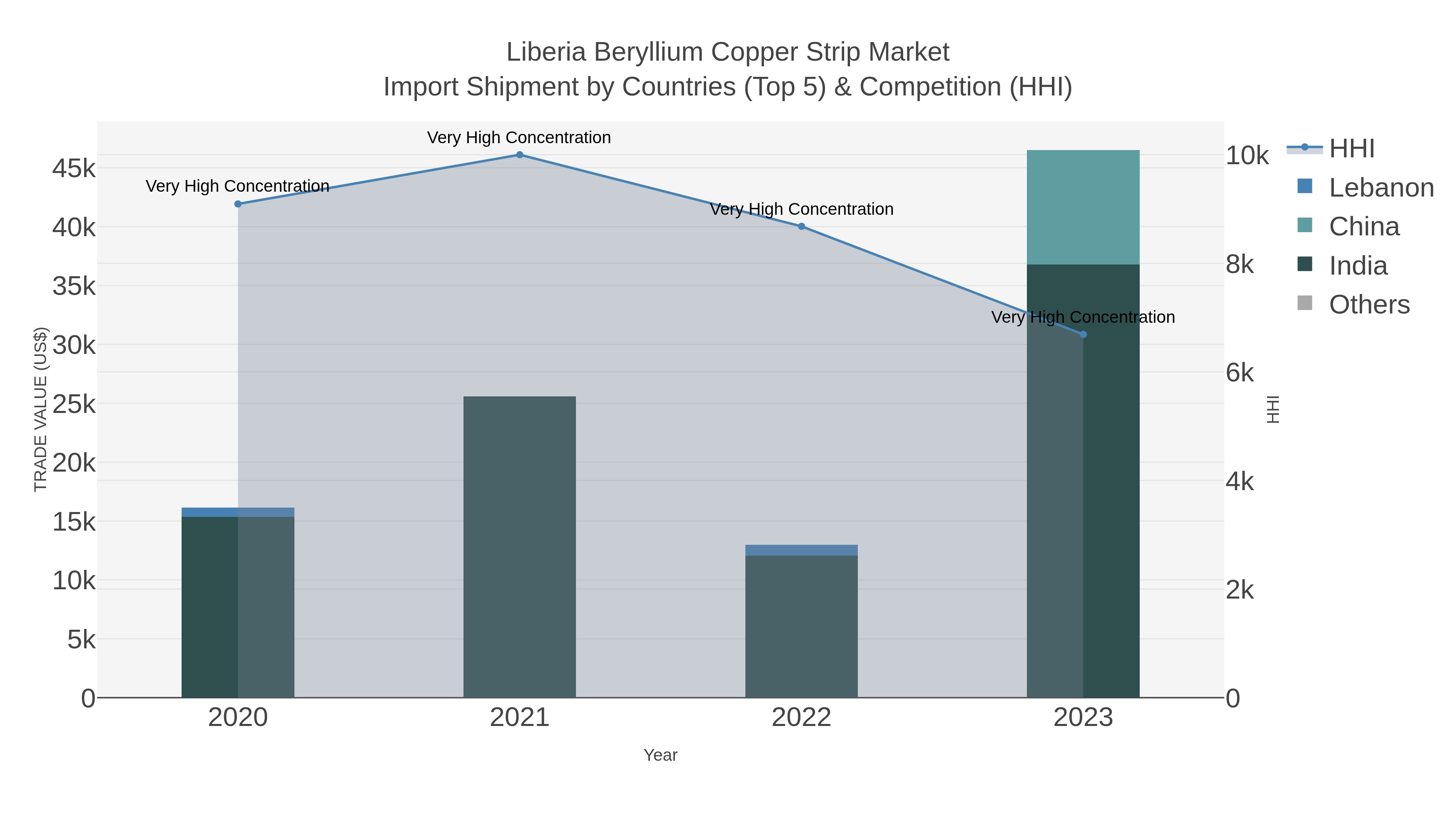Click the Import Shipment by Countries subtitle

coord(728,87)
